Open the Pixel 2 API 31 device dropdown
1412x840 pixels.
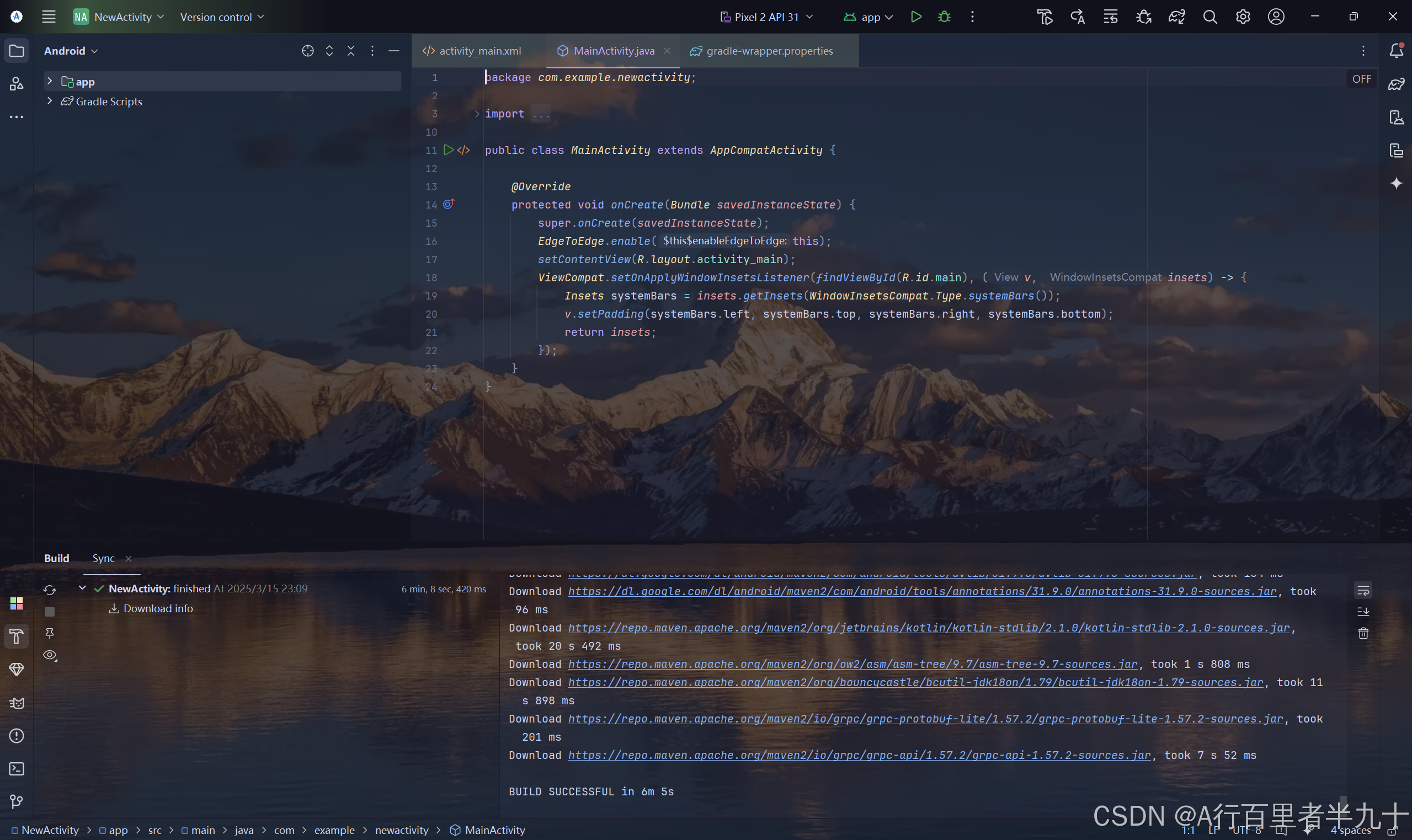[767, 17]
